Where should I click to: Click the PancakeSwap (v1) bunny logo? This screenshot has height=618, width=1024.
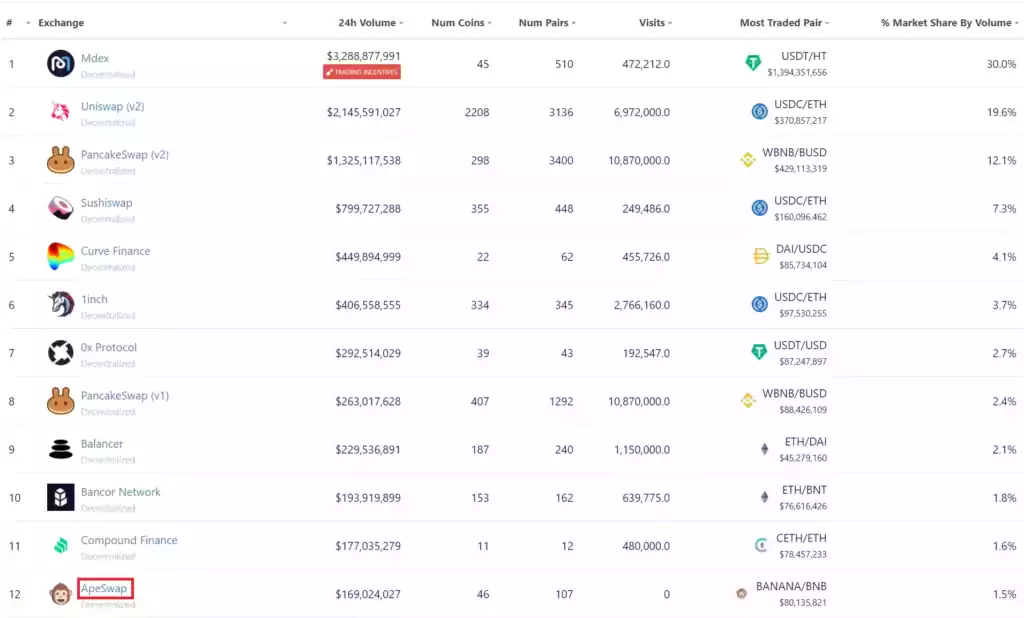(x=60, y=401)
